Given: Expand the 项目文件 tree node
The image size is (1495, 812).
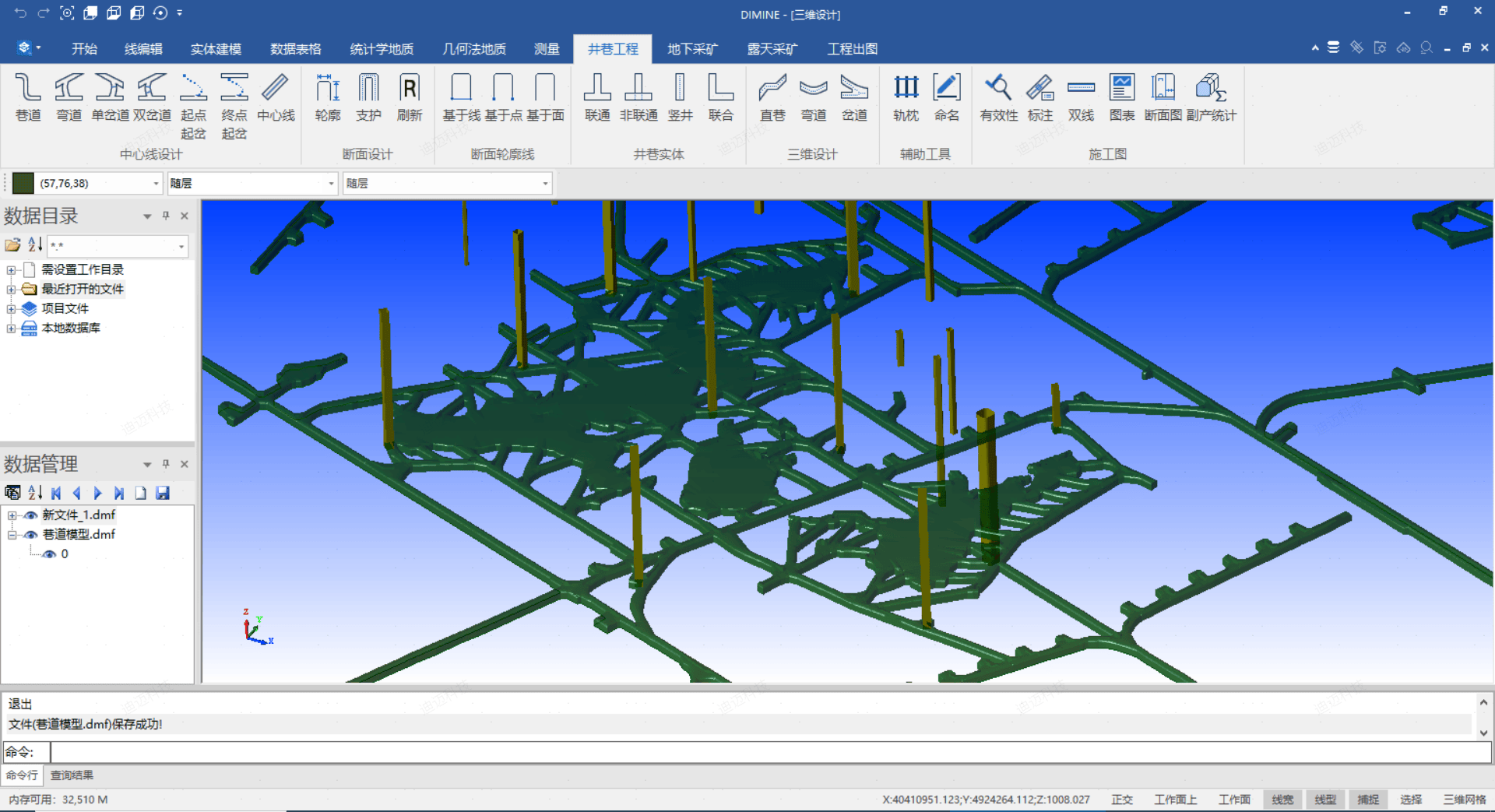Looking at the screenshot, I should point(11,309).
